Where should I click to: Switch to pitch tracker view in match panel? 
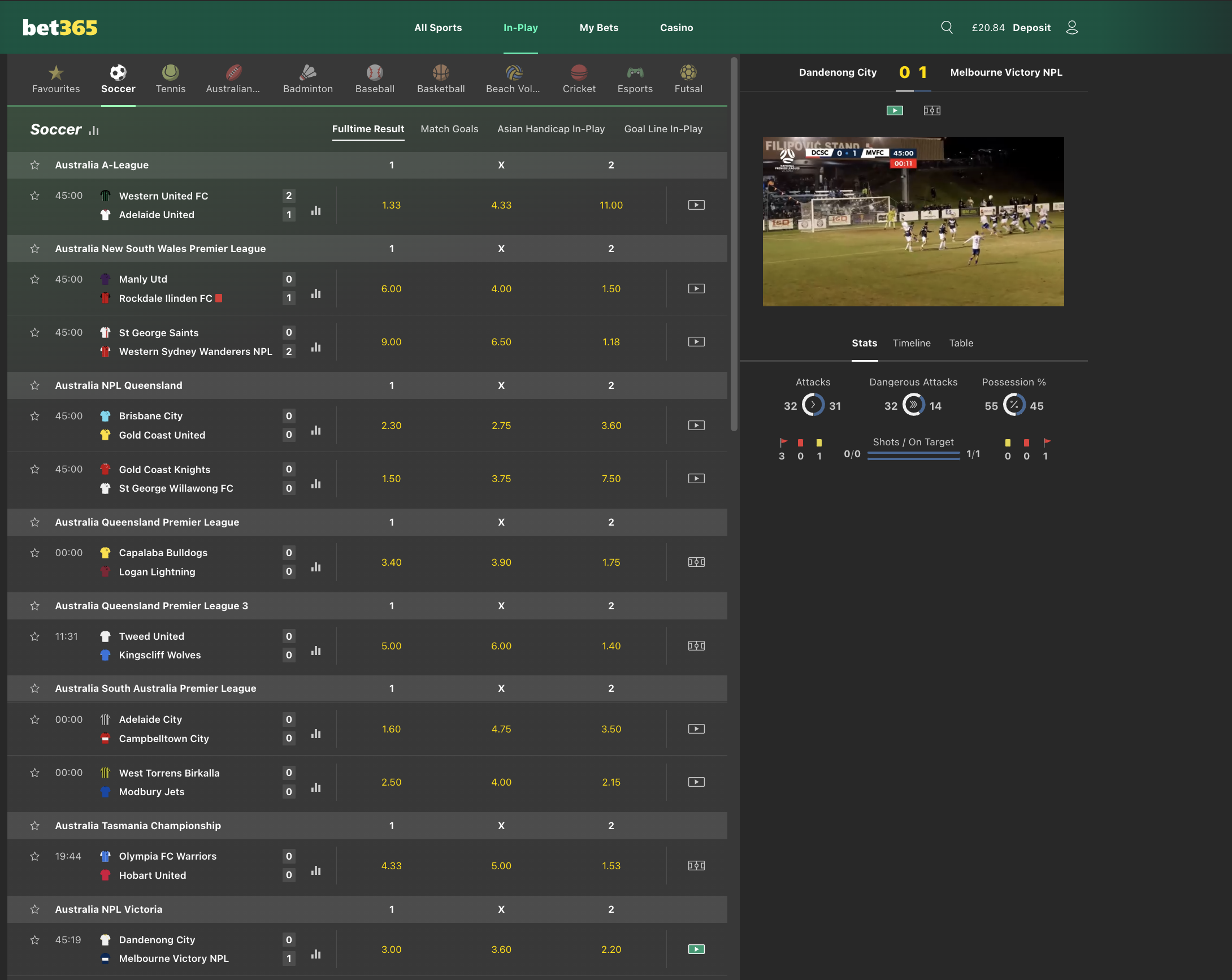point(931,110)
